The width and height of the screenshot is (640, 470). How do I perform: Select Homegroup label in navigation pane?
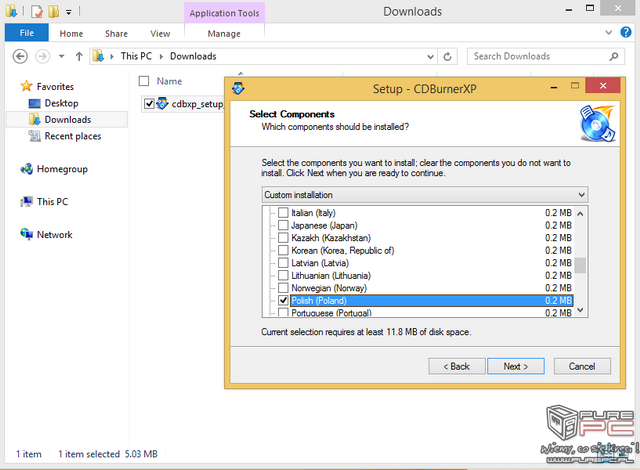pos(62,169)
